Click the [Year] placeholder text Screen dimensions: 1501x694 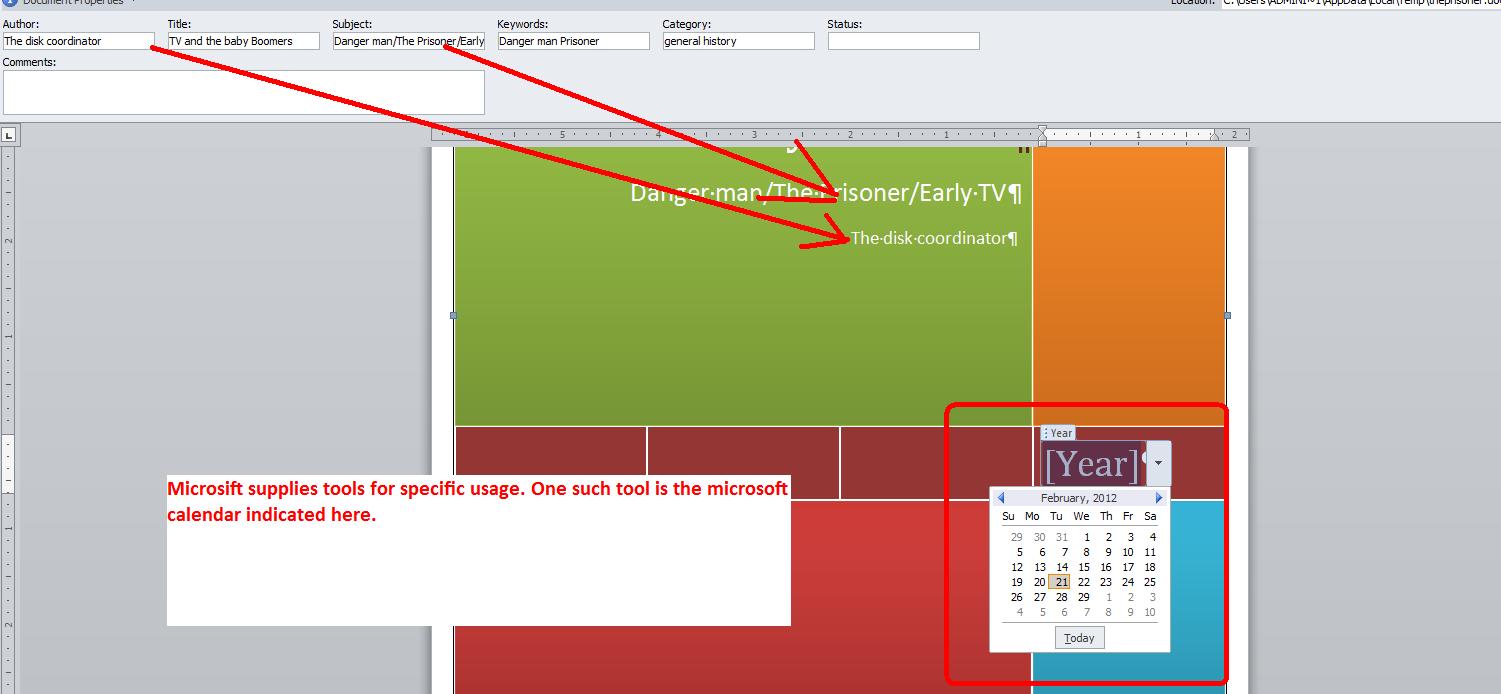(x=1090, y=464)
